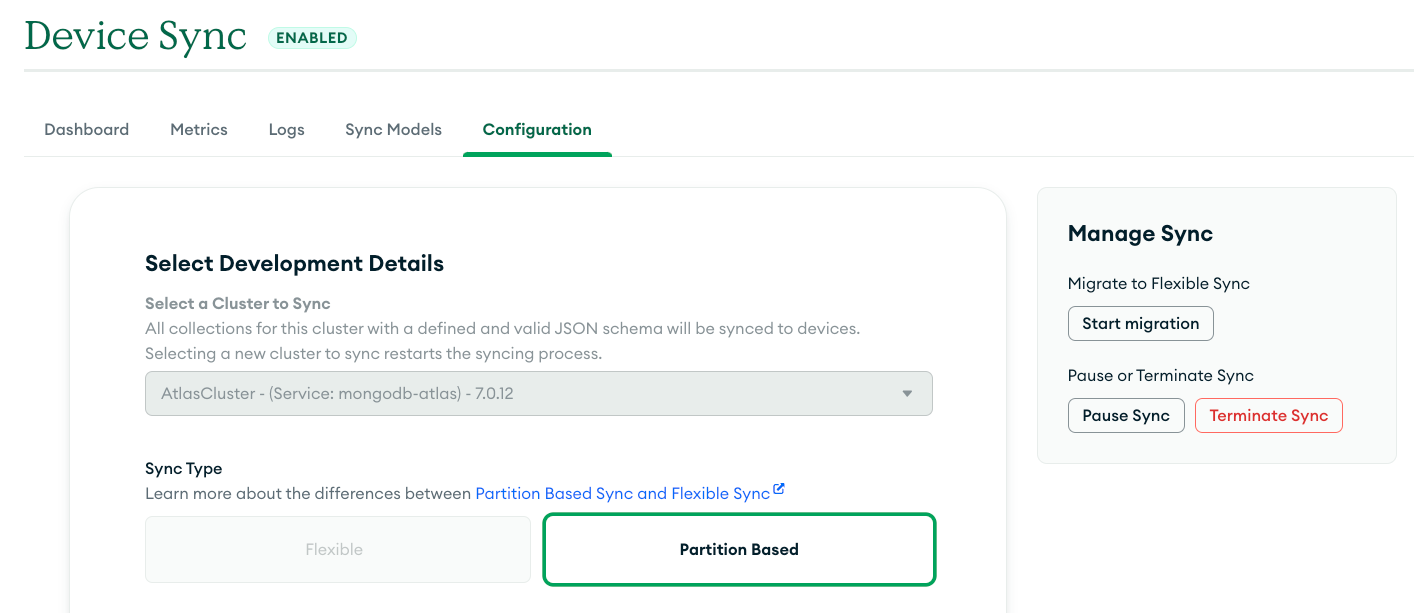
Task: Click the Select Development Details heading
Action: pos(294,264)
